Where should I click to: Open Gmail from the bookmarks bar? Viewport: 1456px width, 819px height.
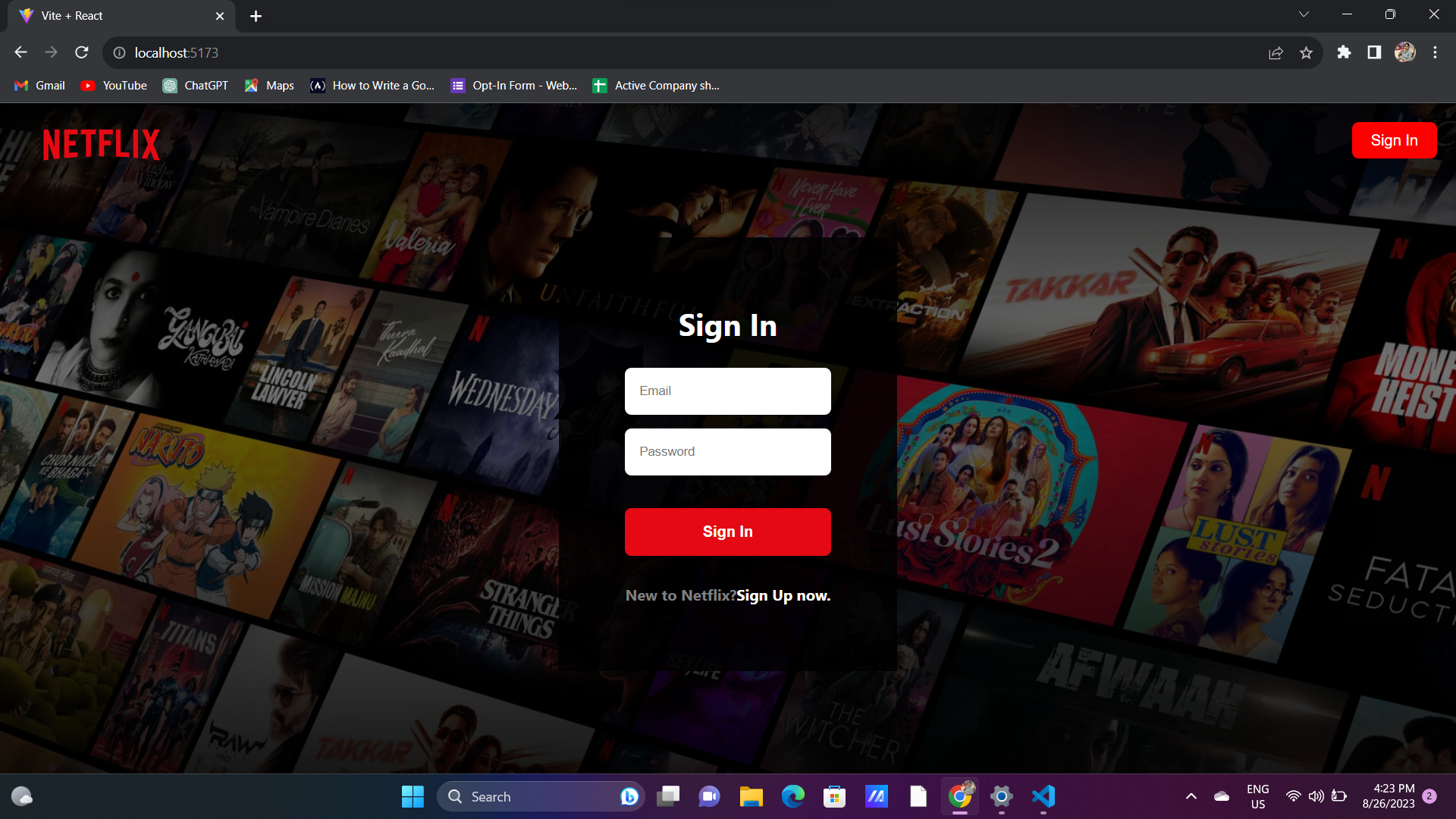pyautogui.click(x=39, y=86)
